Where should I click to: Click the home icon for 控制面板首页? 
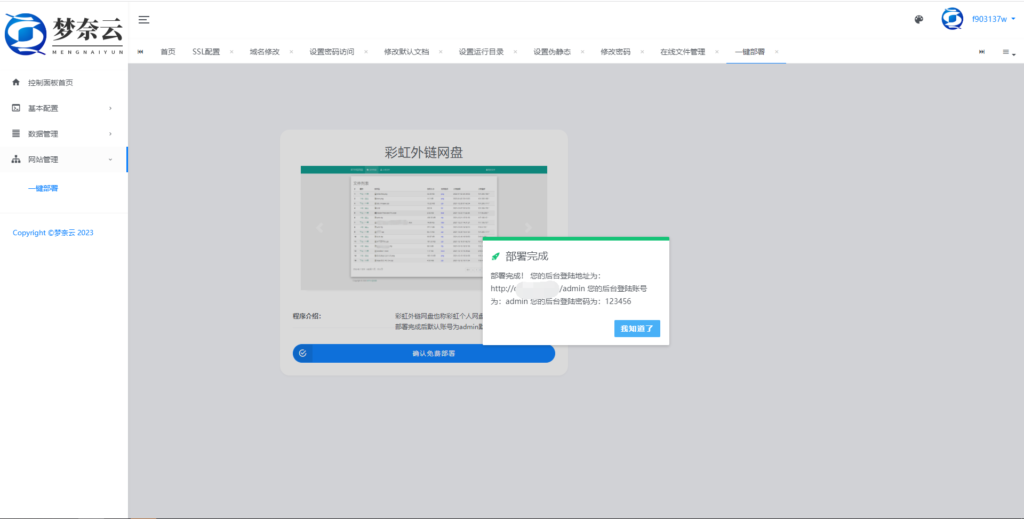[16, 82]
